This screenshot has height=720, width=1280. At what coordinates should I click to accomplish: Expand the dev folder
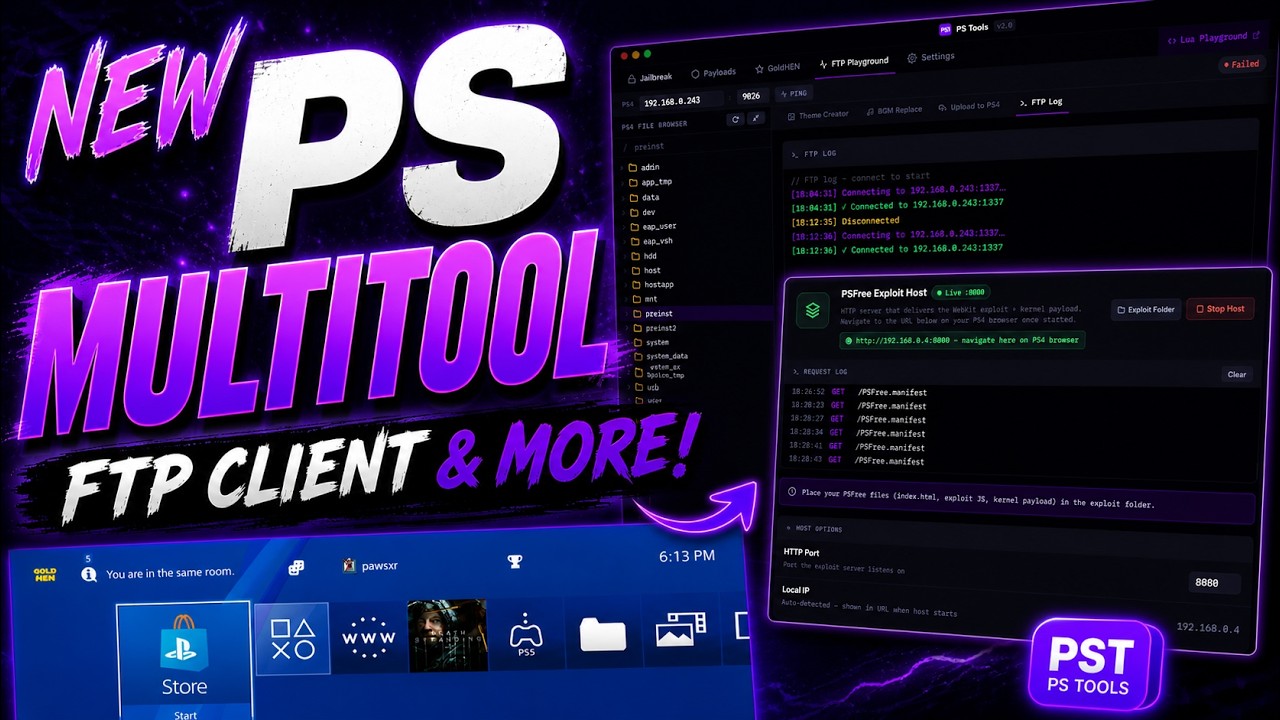[641, 212]
